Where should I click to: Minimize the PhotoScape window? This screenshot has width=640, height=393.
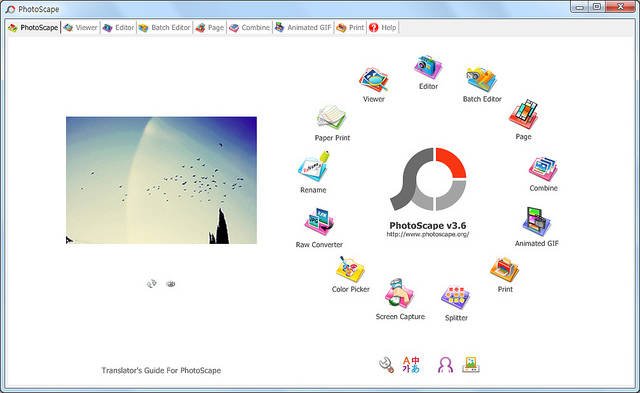tap(579, 7)
